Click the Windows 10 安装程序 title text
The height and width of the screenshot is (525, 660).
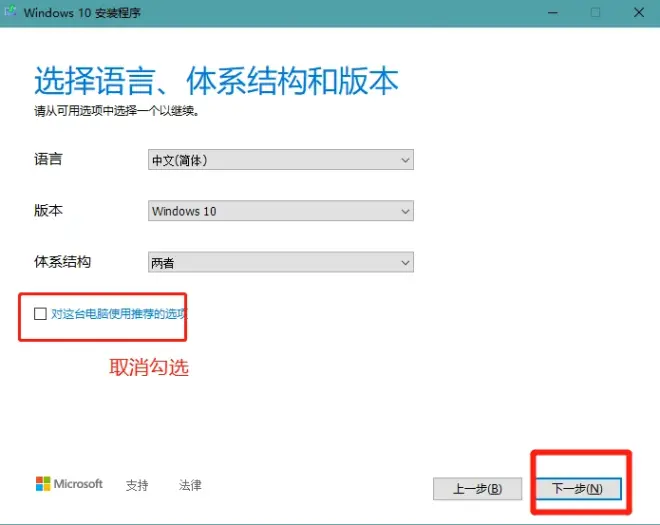82,13
